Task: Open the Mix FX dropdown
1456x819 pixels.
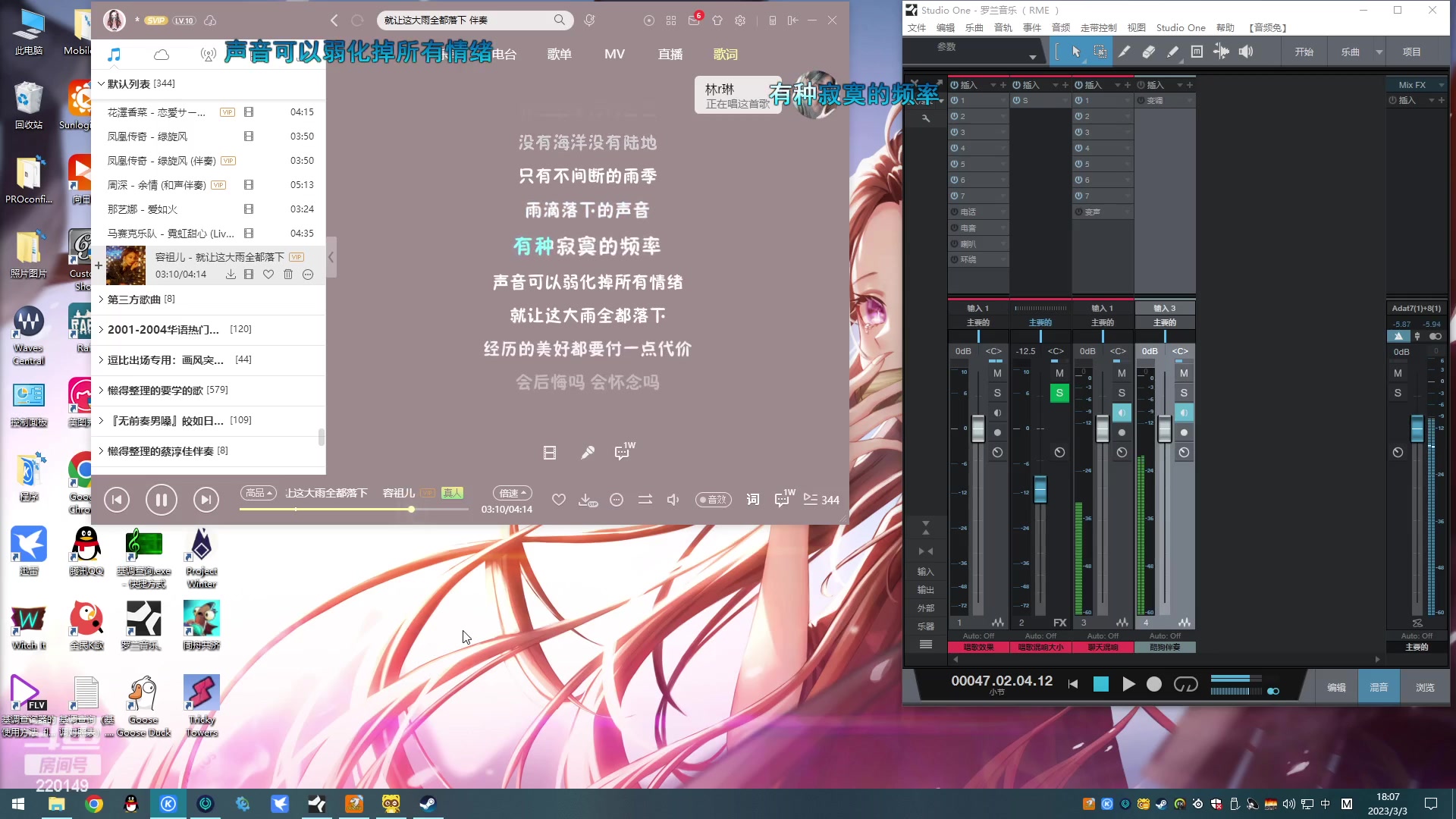Action: 1417,85
